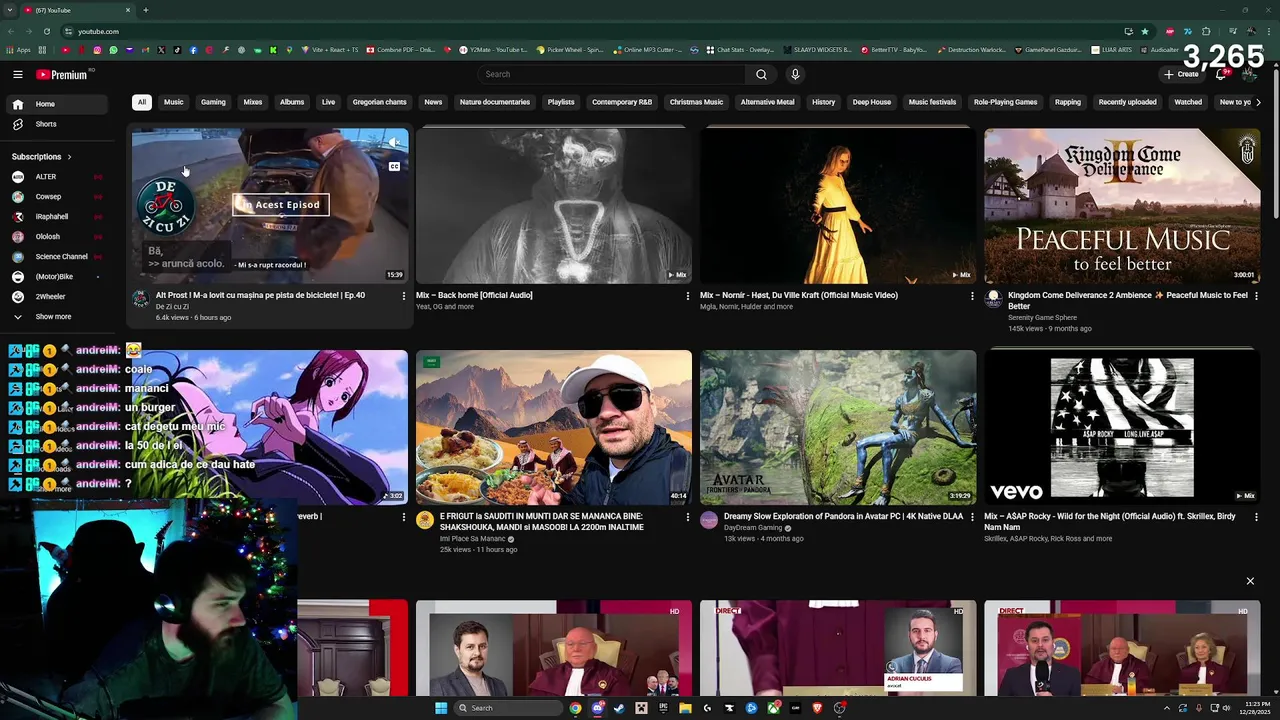Expand the Subscriptions section chevron

[x=69, y=157]
